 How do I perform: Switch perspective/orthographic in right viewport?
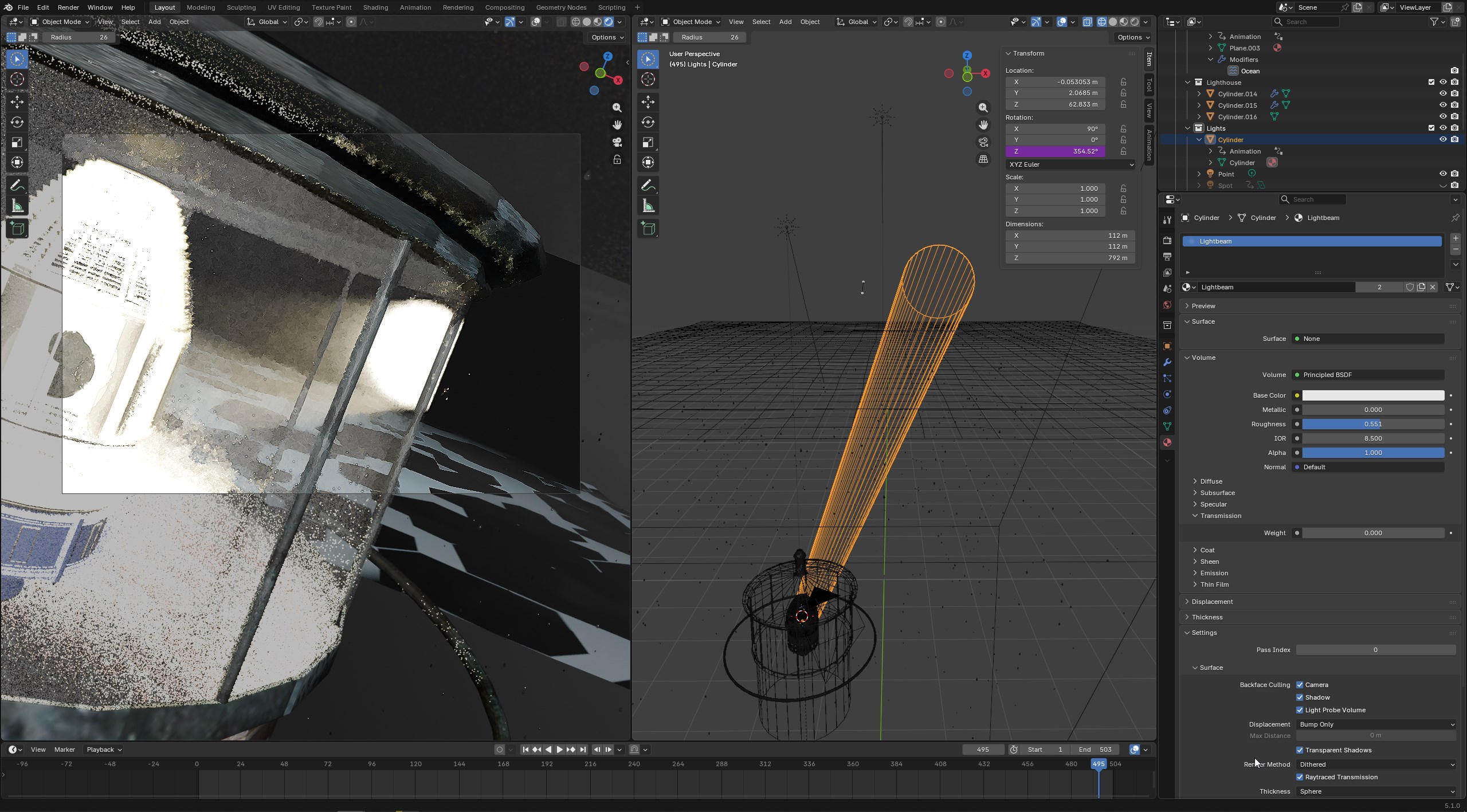tap(983, 159)
